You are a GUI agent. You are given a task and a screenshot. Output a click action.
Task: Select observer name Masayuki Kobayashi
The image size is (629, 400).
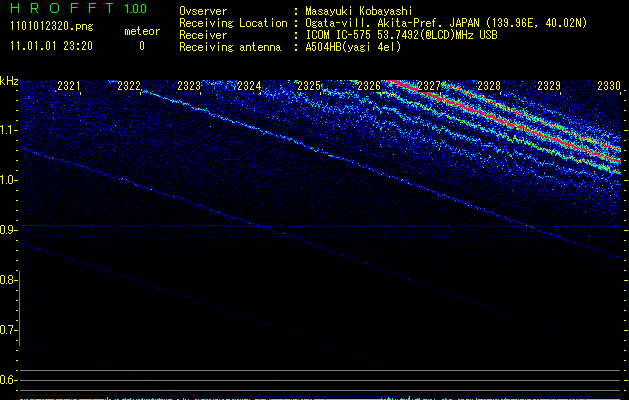click(x=359, y=11)
